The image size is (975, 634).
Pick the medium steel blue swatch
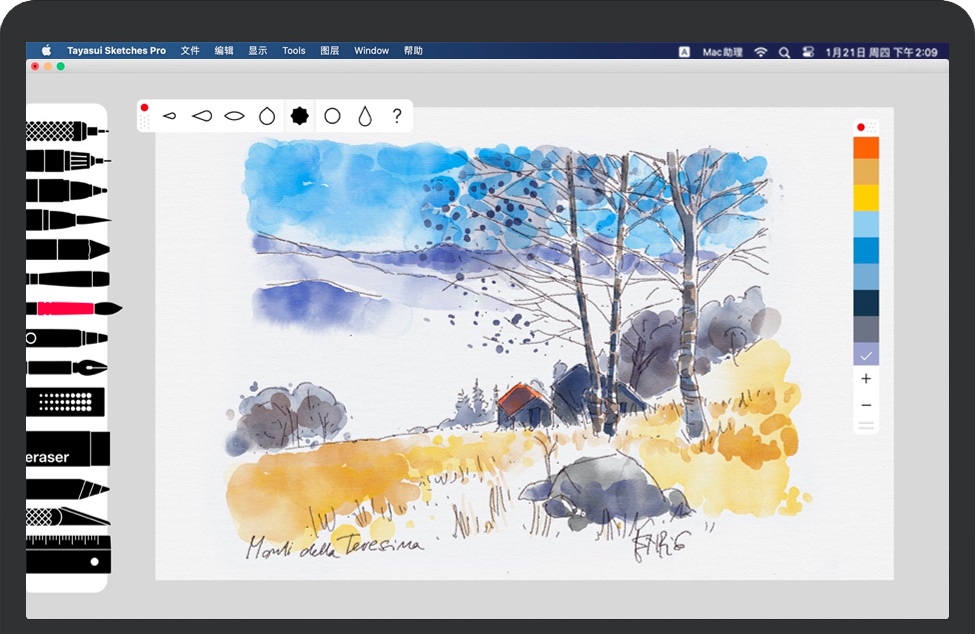866,277
